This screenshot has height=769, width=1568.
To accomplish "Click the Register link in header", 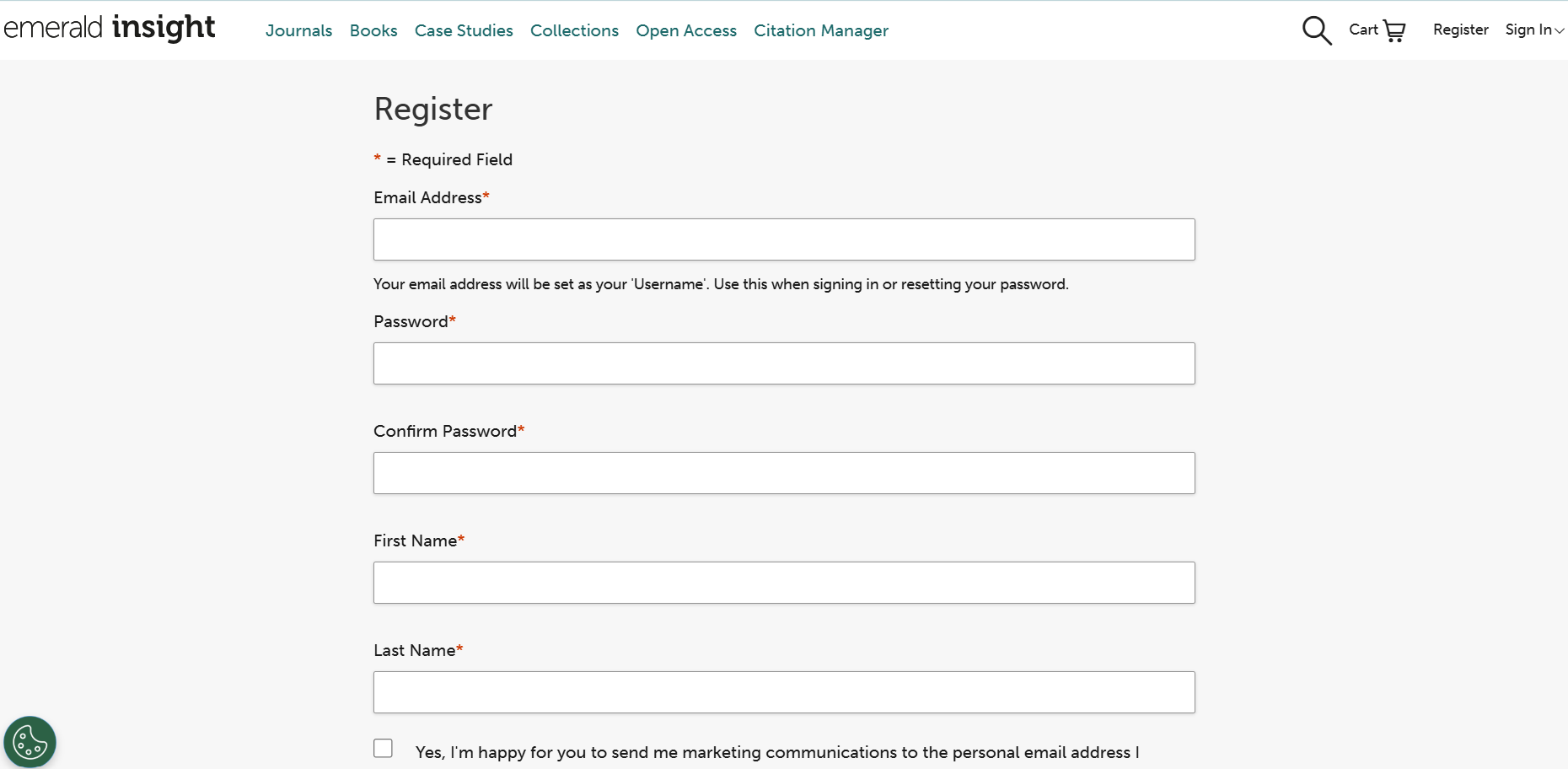I will click(1460, 30).
